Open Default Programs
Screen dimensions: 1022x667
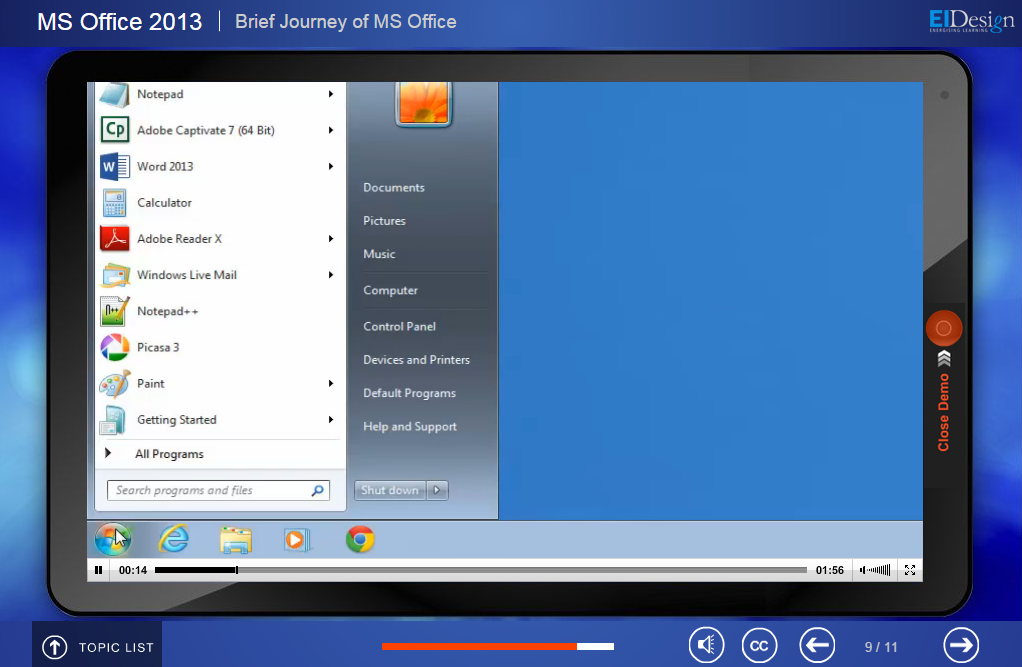tap(409, 393)
